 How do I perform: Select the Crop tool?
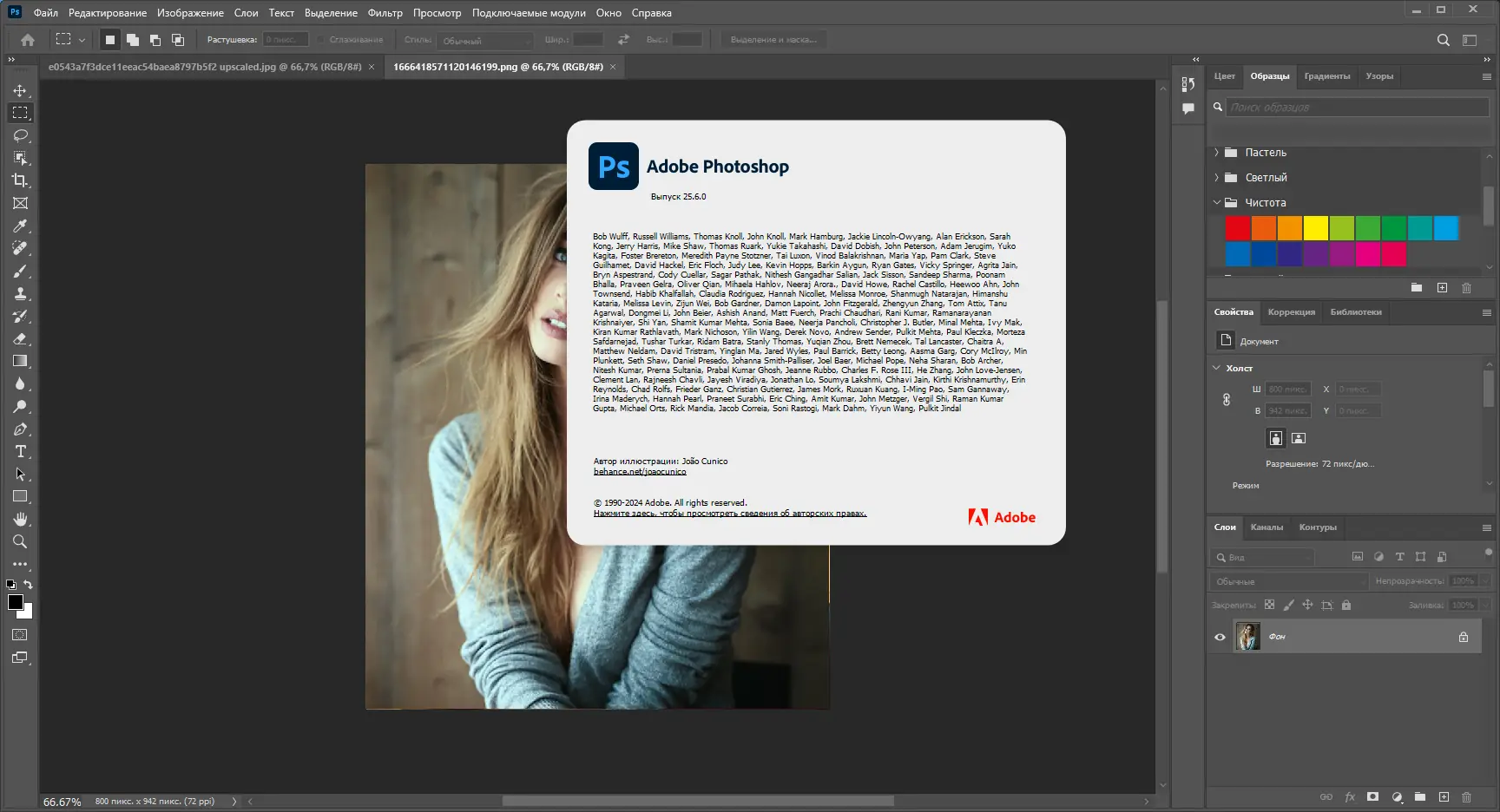coord(20,180)
